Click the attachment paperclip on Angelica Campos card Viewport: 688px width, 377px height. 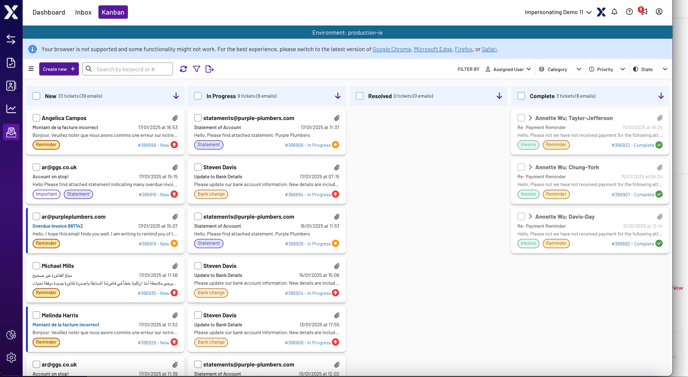point(175,118)
